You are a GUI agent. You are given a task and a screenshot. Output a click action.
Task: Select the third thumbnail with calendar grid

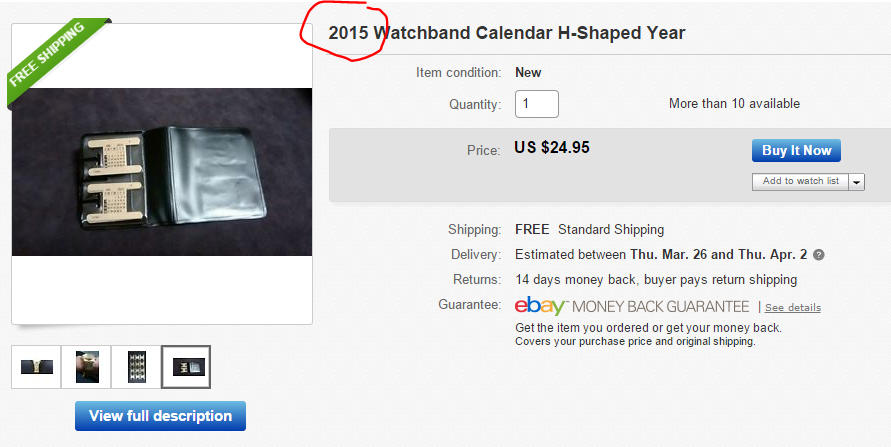pyautogui.click(x=136, y=368)
